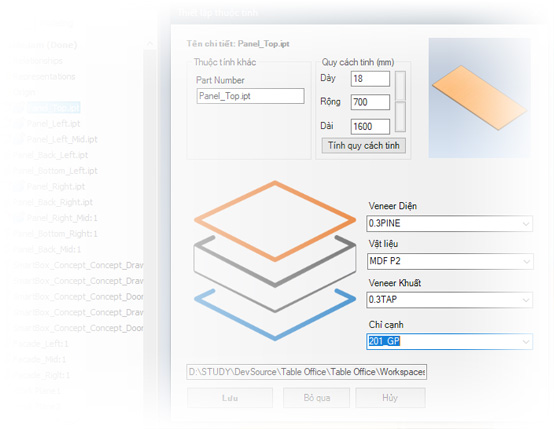Select Panel_Left.ipt in the model tree

(53, 124)
